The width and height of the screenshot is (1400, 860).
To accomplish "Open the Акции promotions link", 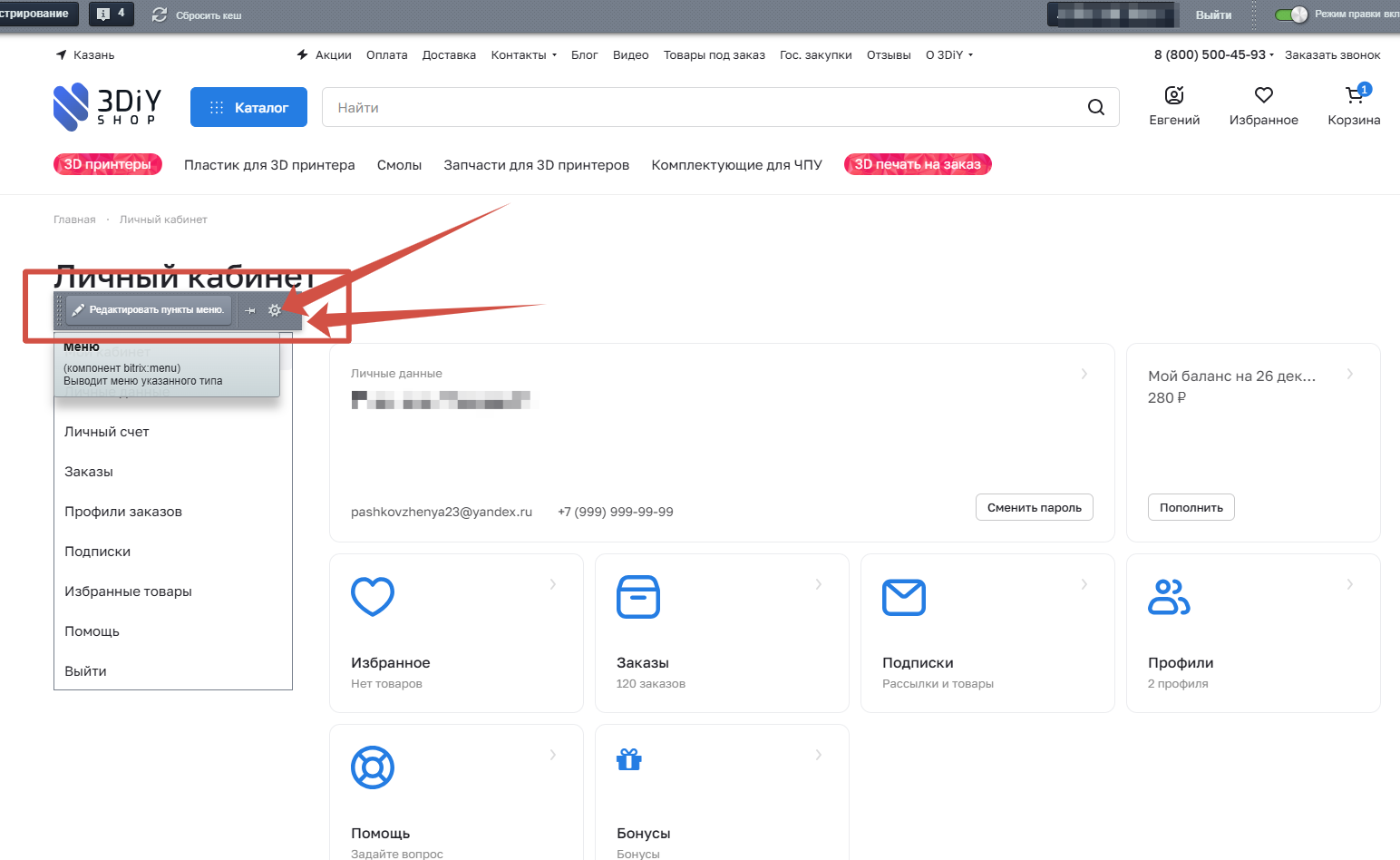I will tap(325, 55).
